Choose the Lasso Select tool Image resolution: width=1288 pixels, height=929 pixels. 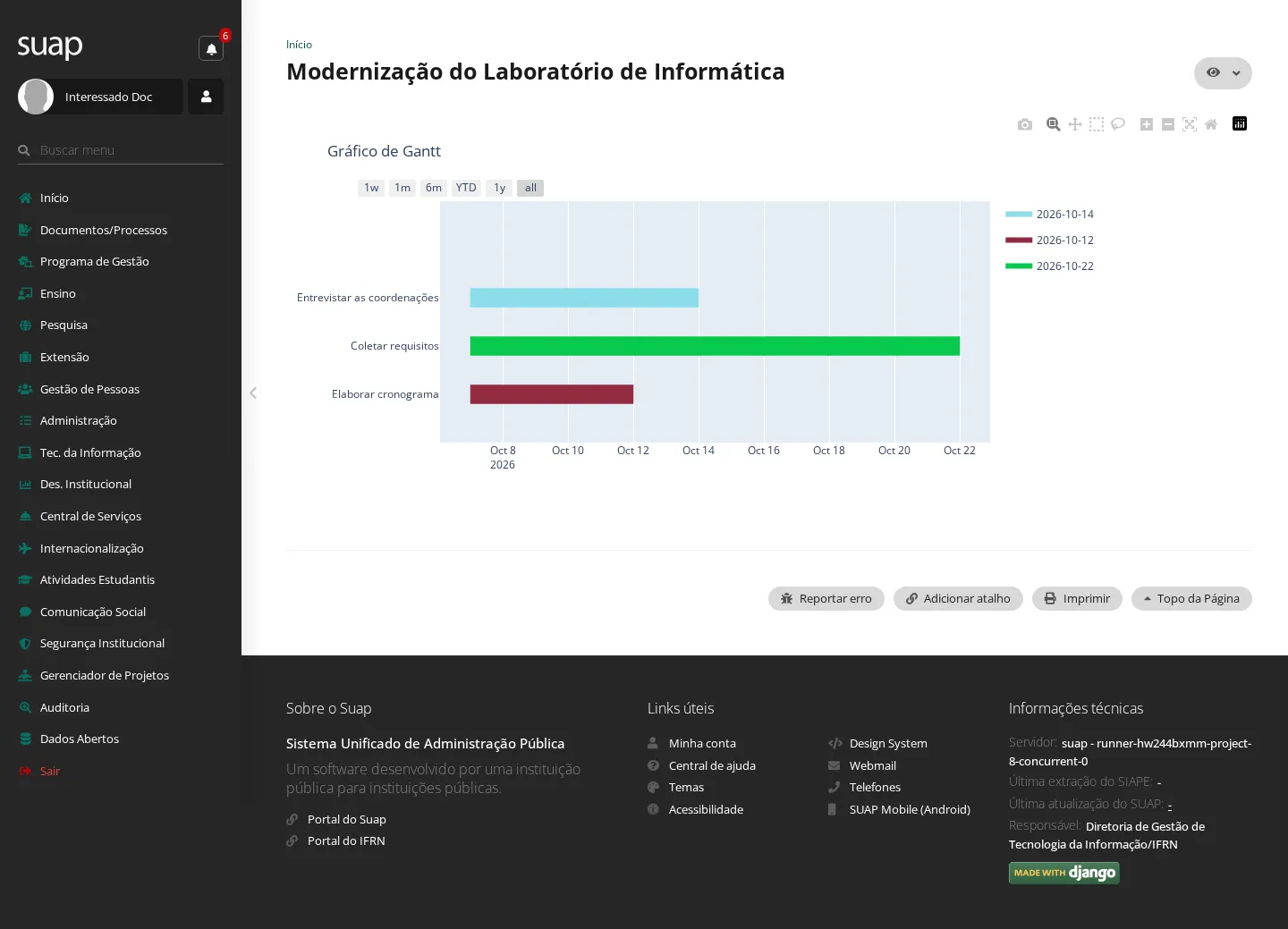point(1118,124)
